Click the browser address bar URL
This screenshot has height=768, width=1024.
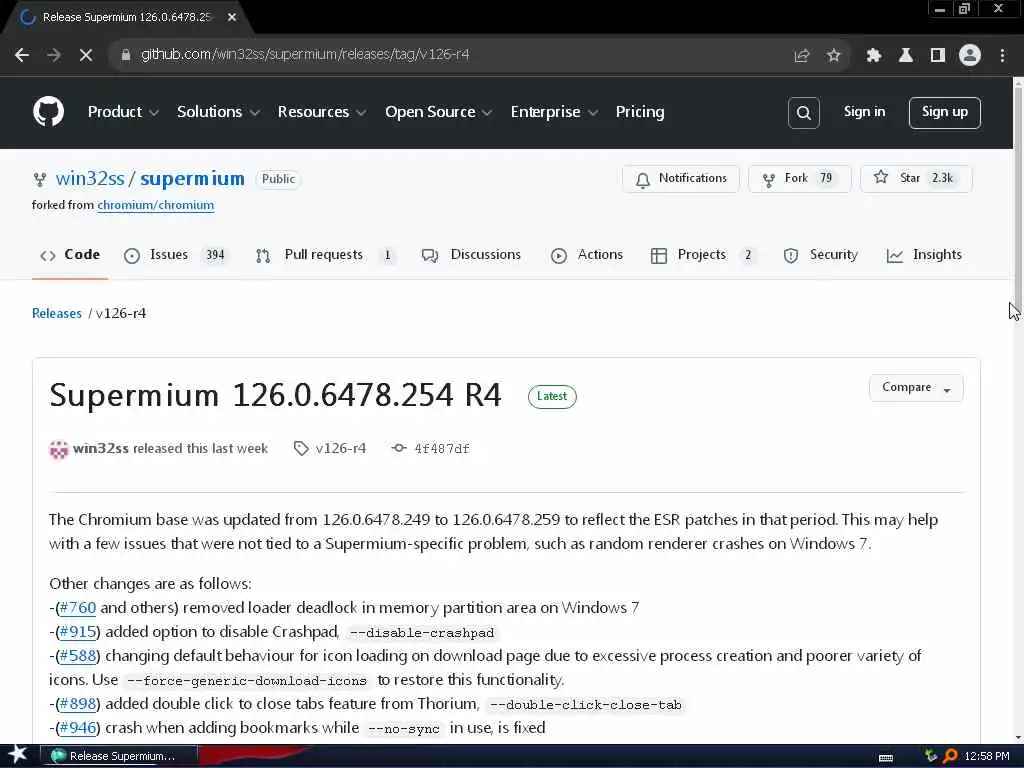coord(305,55)
